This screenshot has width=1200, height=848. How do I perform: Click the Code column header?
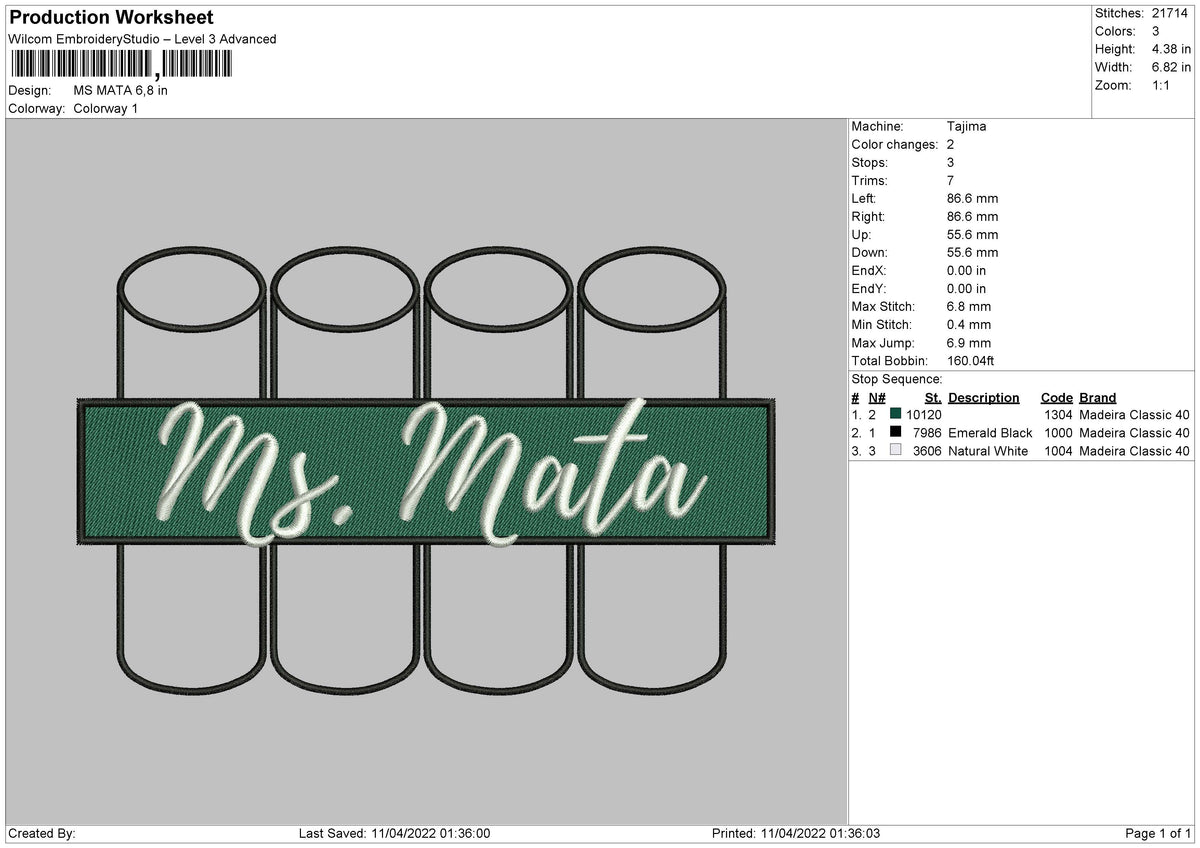[1056, 397]
